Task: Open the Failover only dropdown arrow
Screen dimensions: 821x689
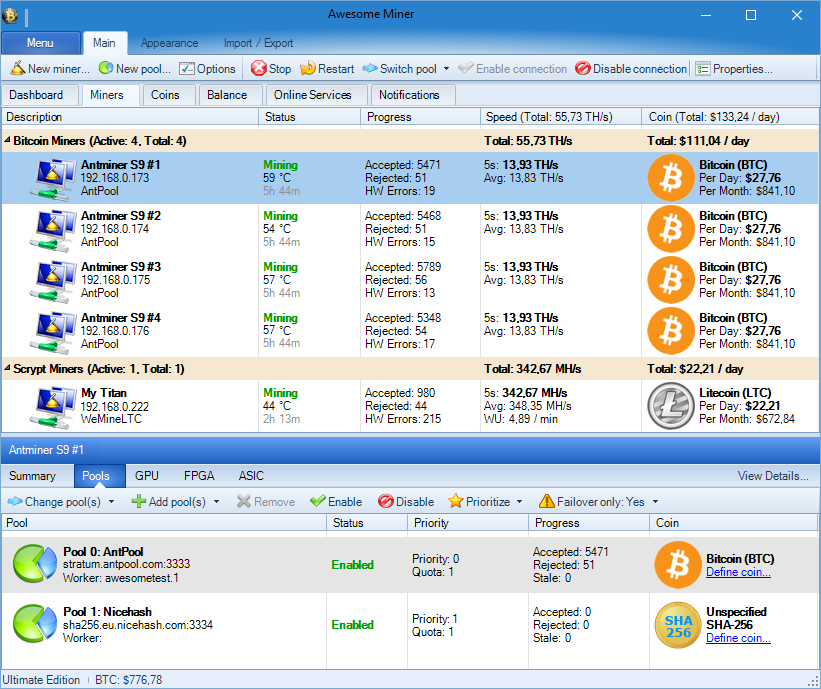Action: (x=655, y=502)
